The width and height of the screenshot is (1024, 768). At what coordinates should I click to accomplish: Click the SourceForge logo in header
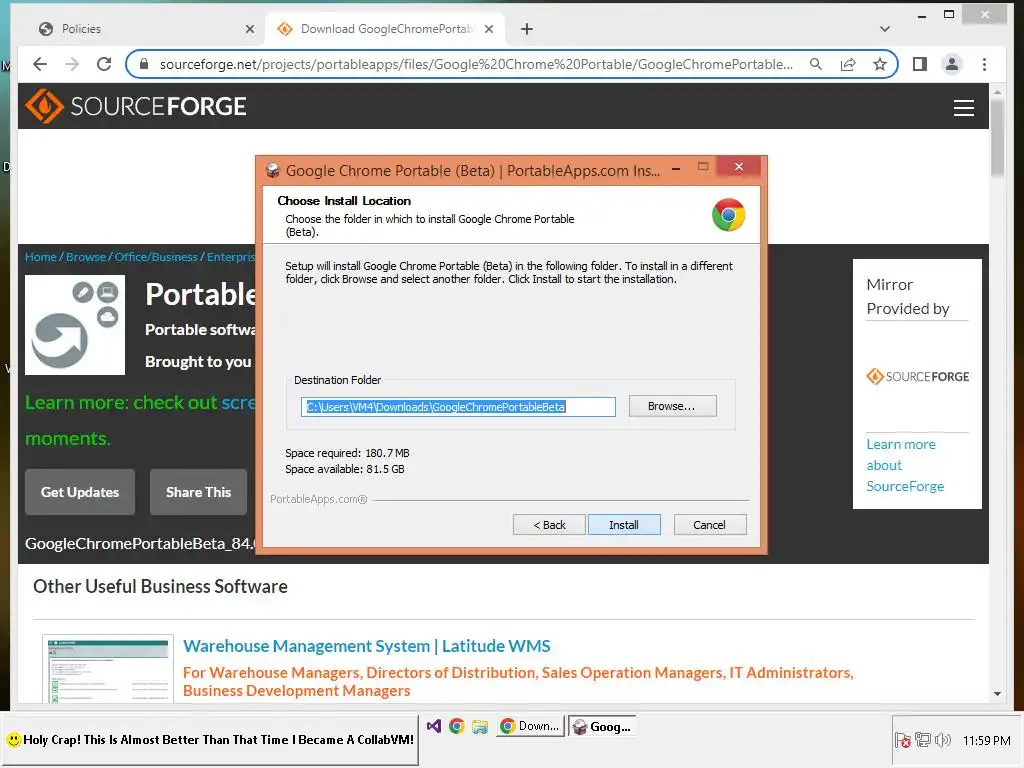pyautogui.click(x=136, y=106)
